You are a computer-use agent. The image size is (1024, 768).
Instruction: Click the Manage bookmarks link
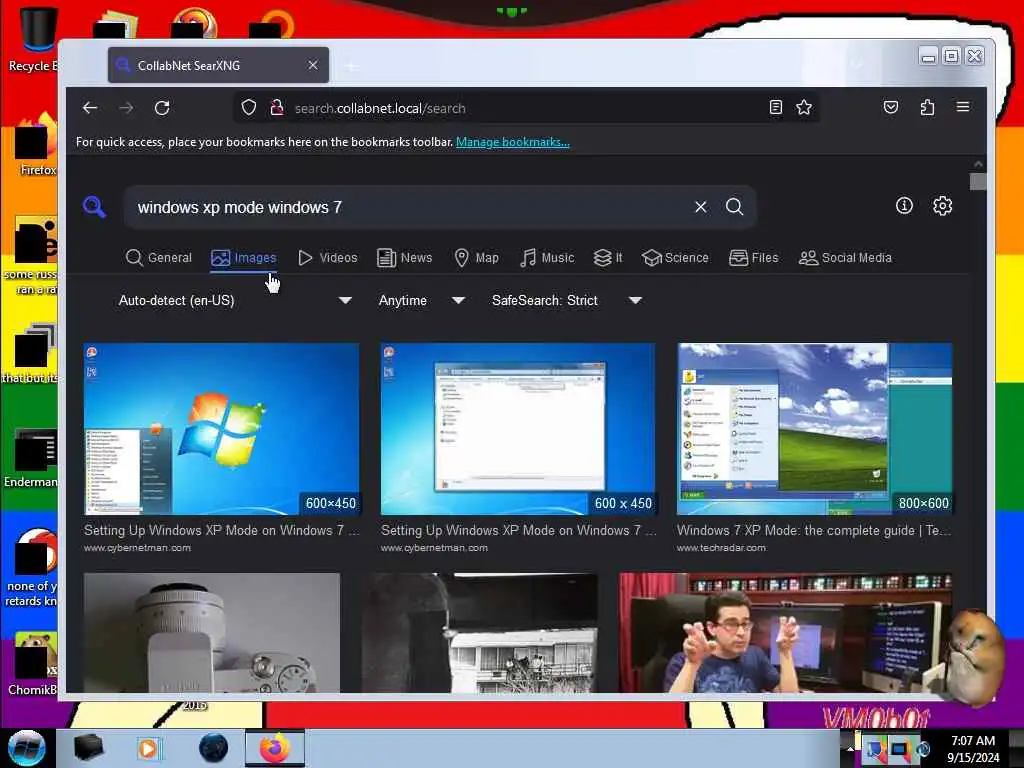click(513, 142)
